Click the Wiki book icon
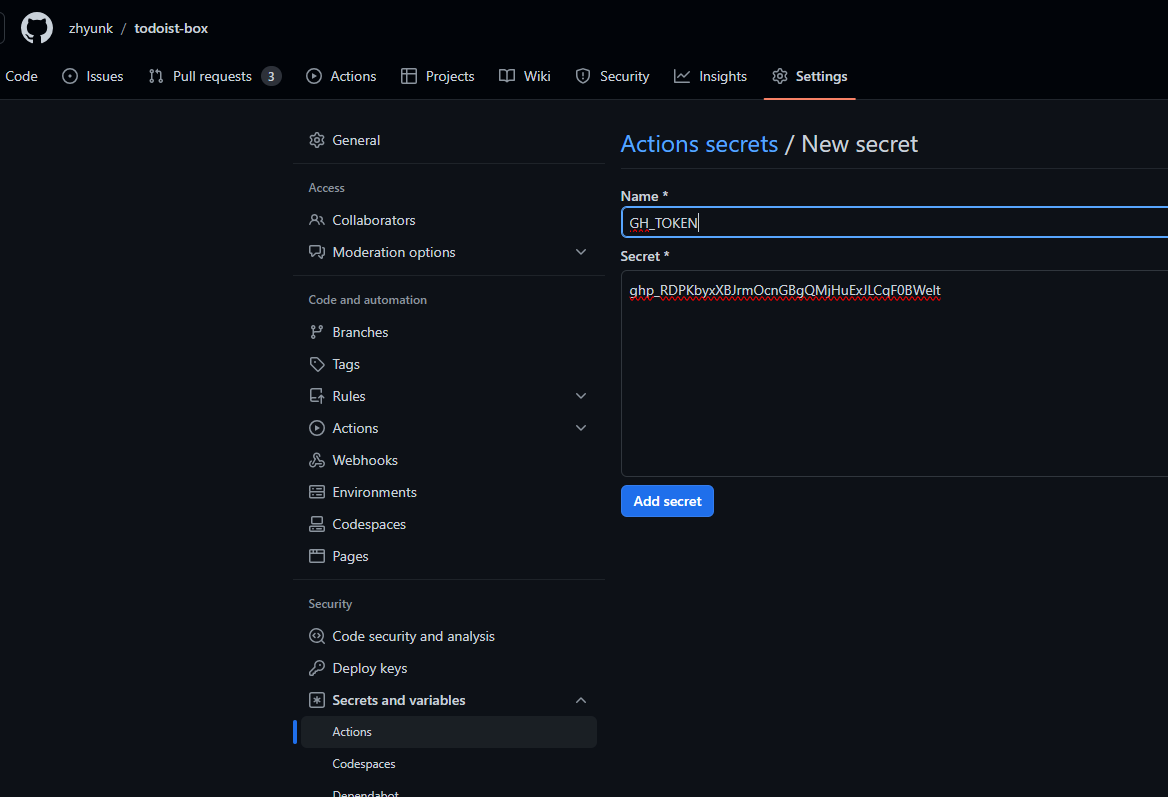 tap(507, 76)
